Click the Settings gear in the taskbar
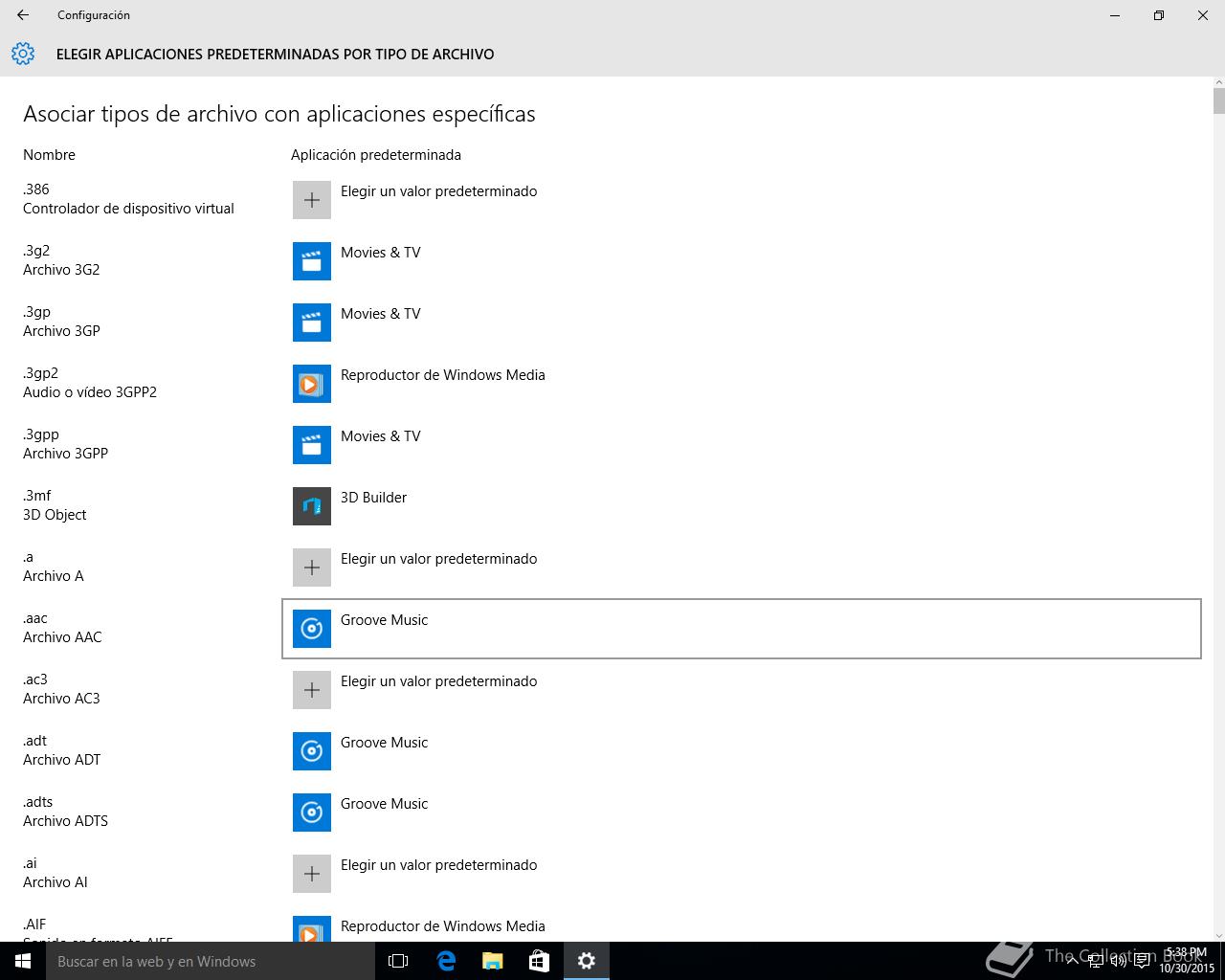The width and height of the screenshot is (1225, 980). [587, 961]
